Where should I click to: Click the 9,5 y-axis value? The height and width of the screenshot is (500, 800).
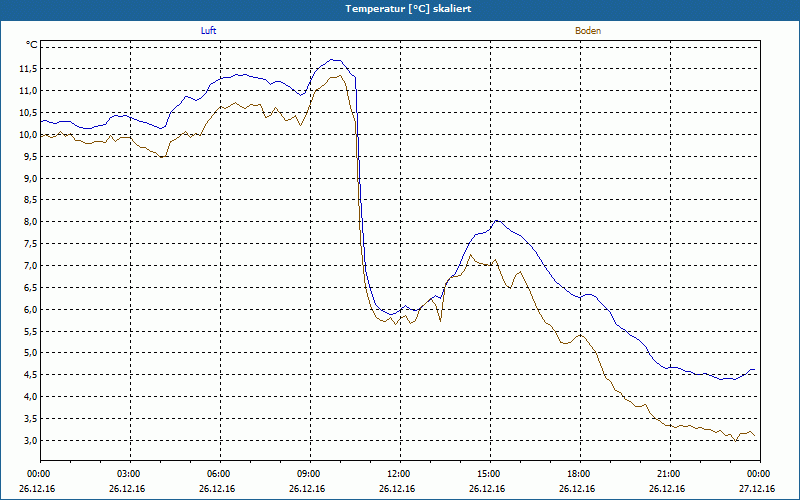pos(30,157)
